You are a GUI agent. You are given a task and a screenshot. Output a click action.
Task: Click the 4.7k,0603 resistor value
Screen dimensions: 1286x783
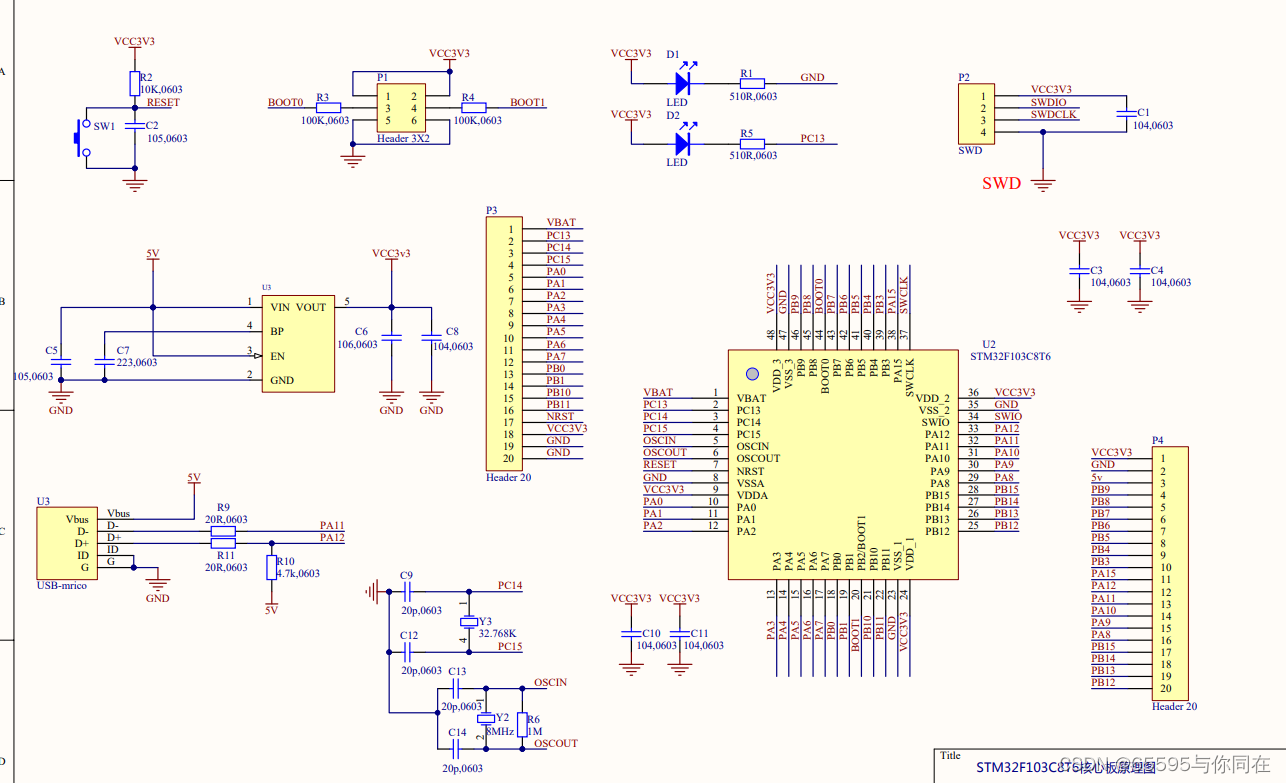click(x=298, y=573)
